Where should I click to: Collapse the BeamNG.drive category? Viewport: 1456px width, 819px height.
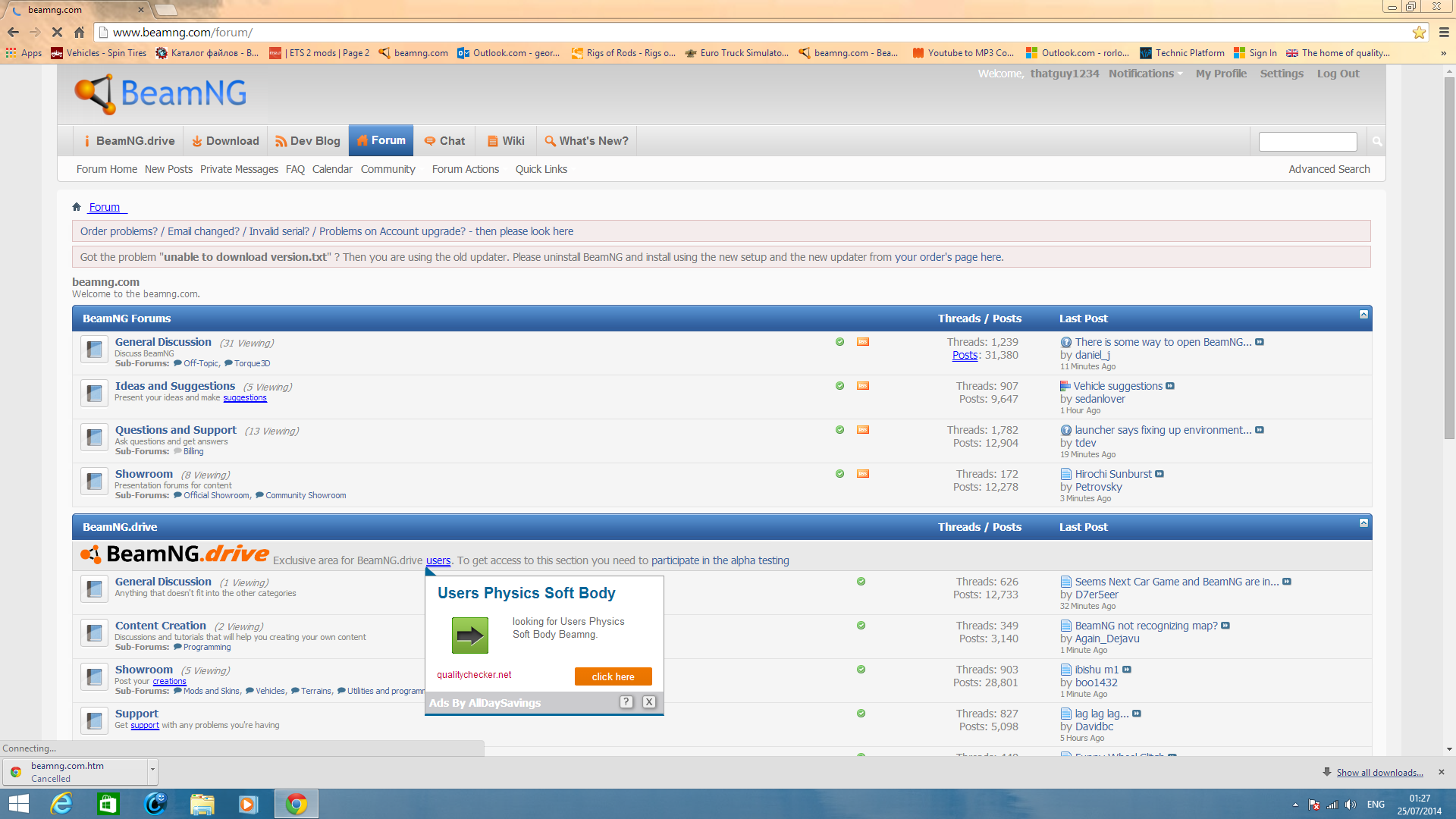coord(1363,522)
